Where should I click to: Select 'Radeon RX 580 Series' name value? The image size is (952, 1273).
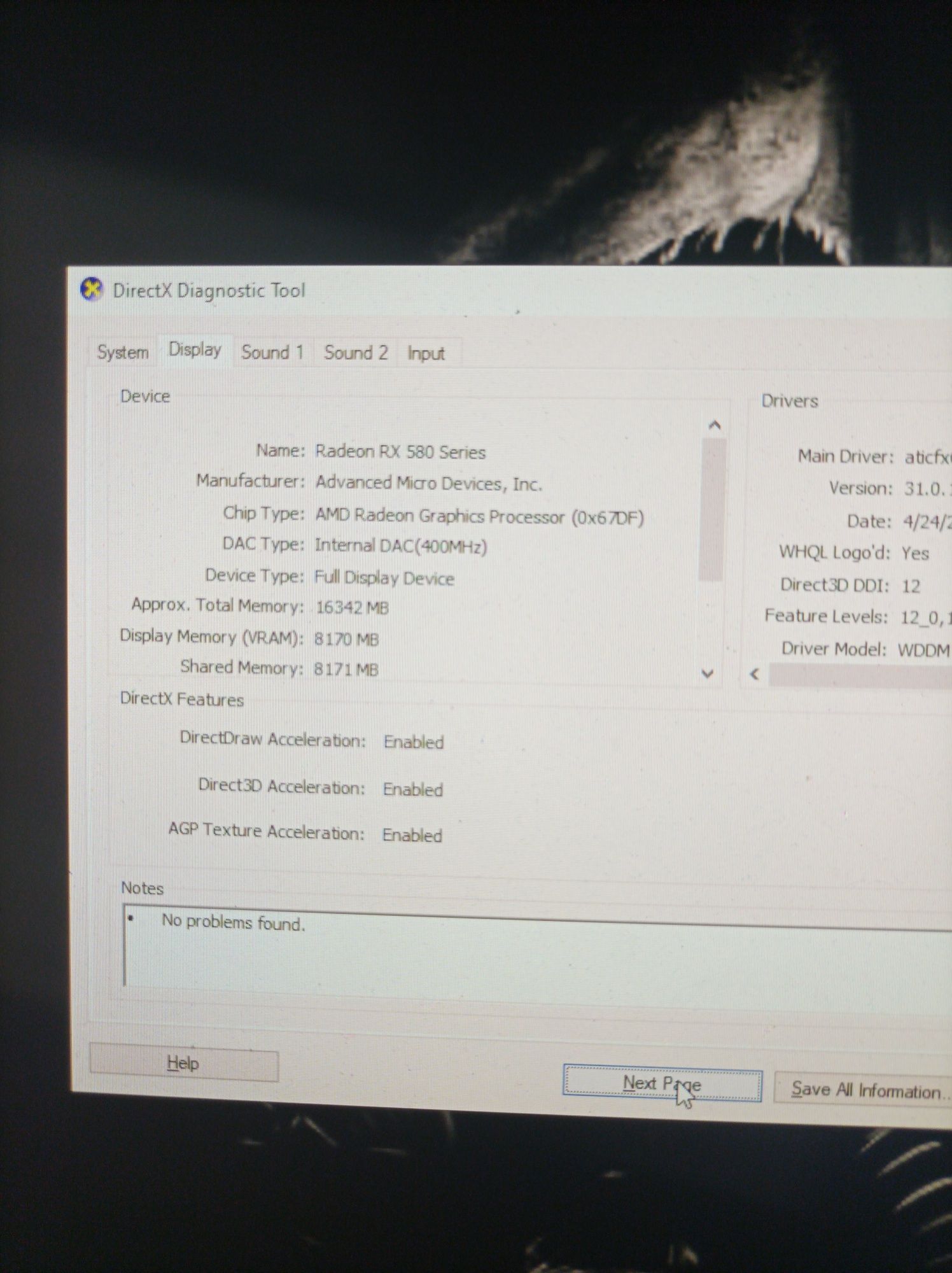point(400,452)
